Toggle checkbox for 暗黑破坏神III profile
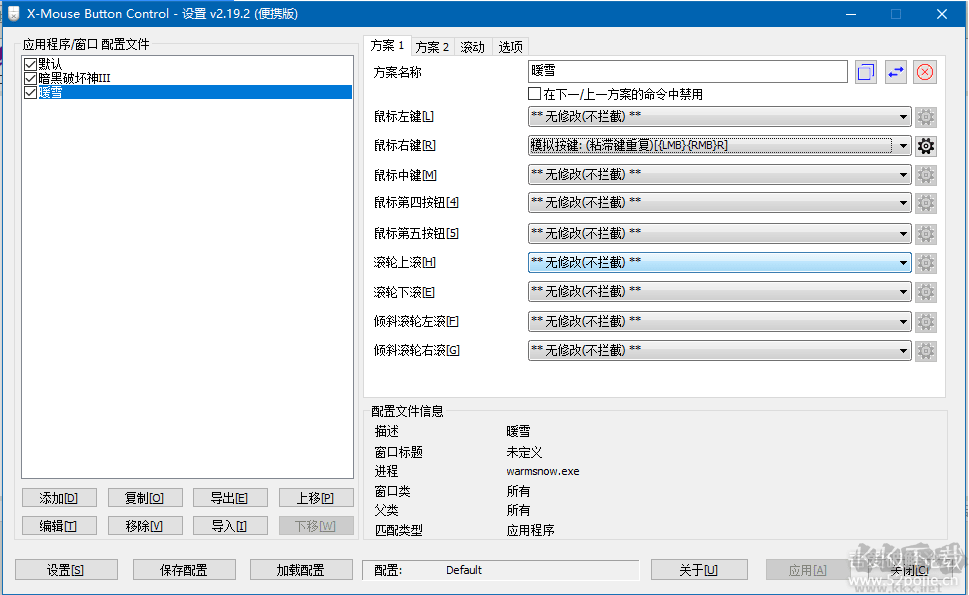This screenshot has width=969, height=595. (x=31, y=77)
